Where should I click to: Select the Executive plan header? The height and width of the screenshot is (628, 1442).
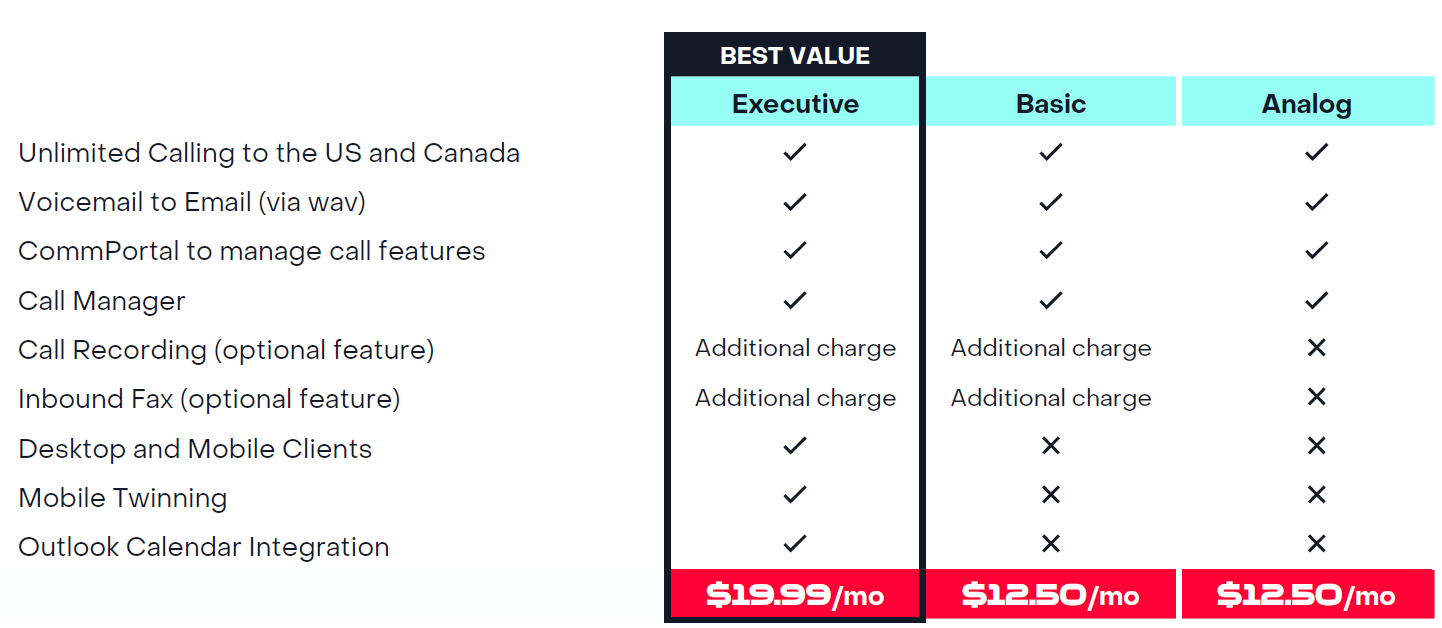click(795, 104)
